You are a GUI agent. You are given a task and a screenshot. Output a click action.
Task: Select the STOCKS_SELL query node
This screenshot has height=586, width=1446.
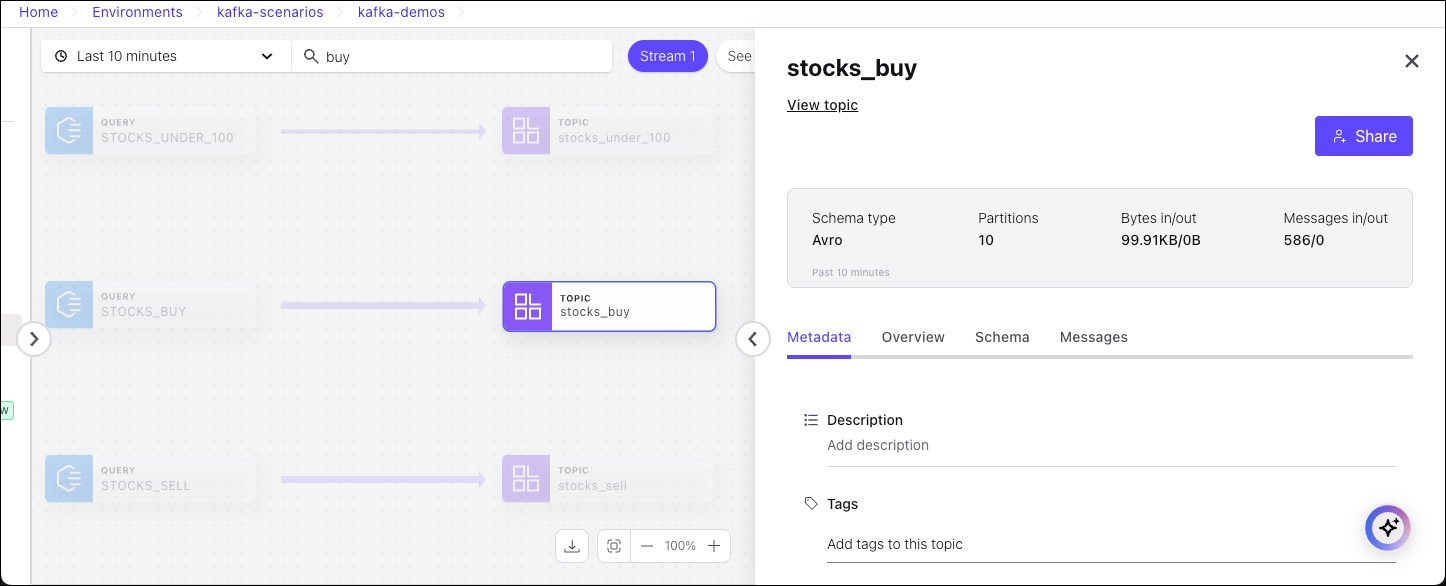tap(150, 479)
